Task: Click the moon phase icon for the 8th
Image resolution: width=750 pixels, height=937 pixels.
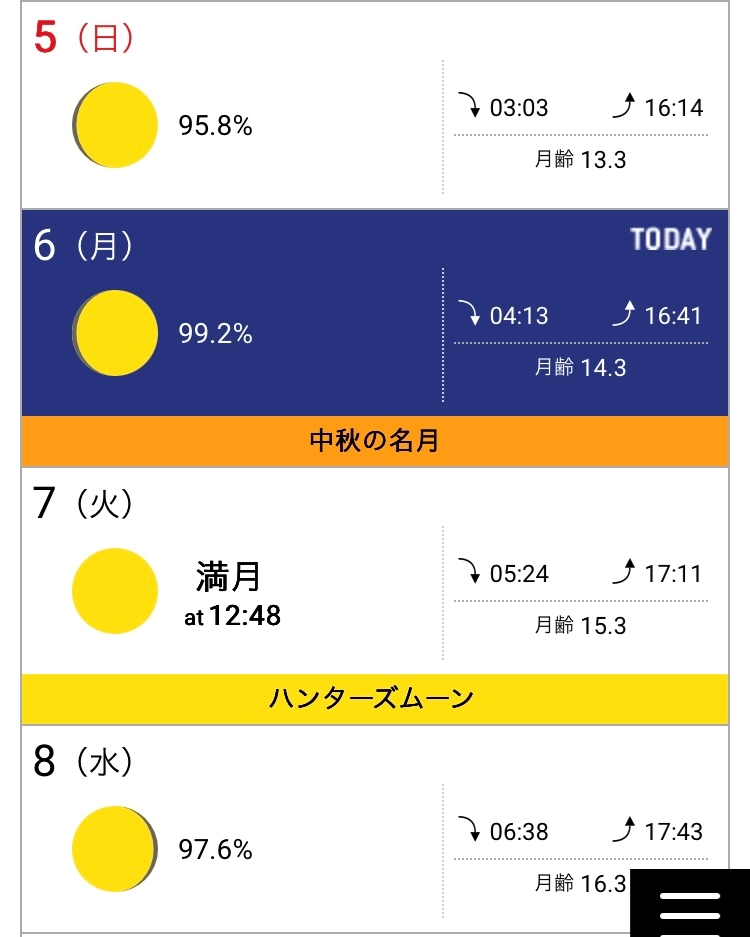Action: pyautogui.click(x=115, y=849)
